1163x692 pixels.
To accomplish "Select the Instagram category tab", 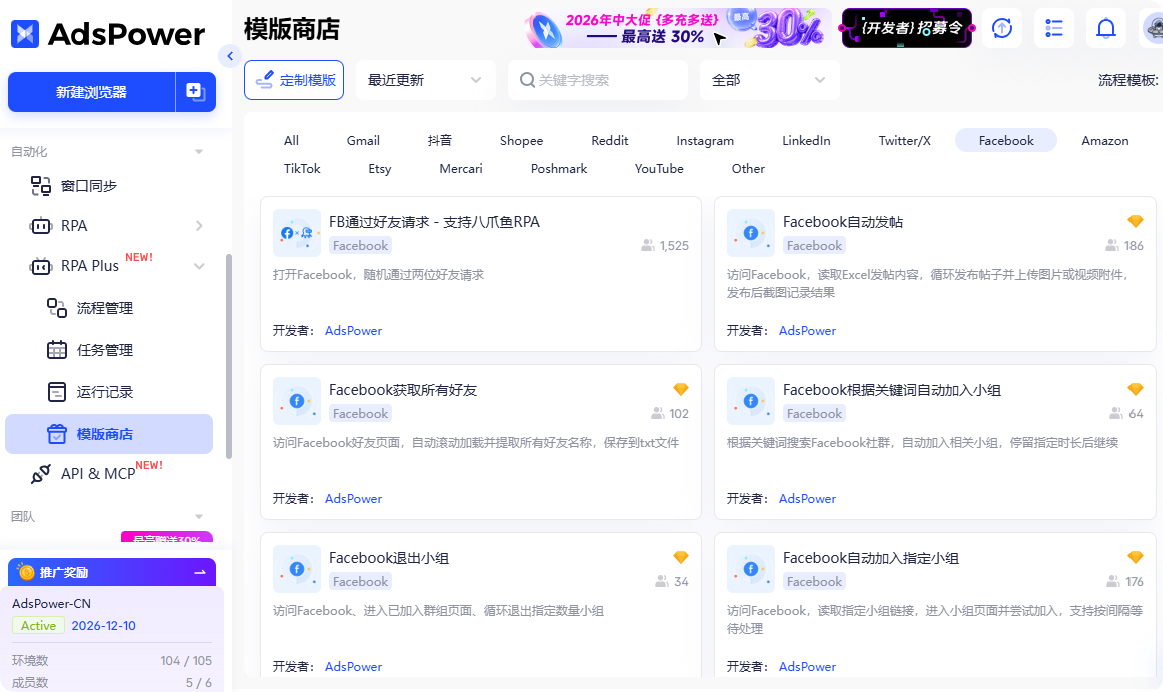I will [x=705, y=140].
